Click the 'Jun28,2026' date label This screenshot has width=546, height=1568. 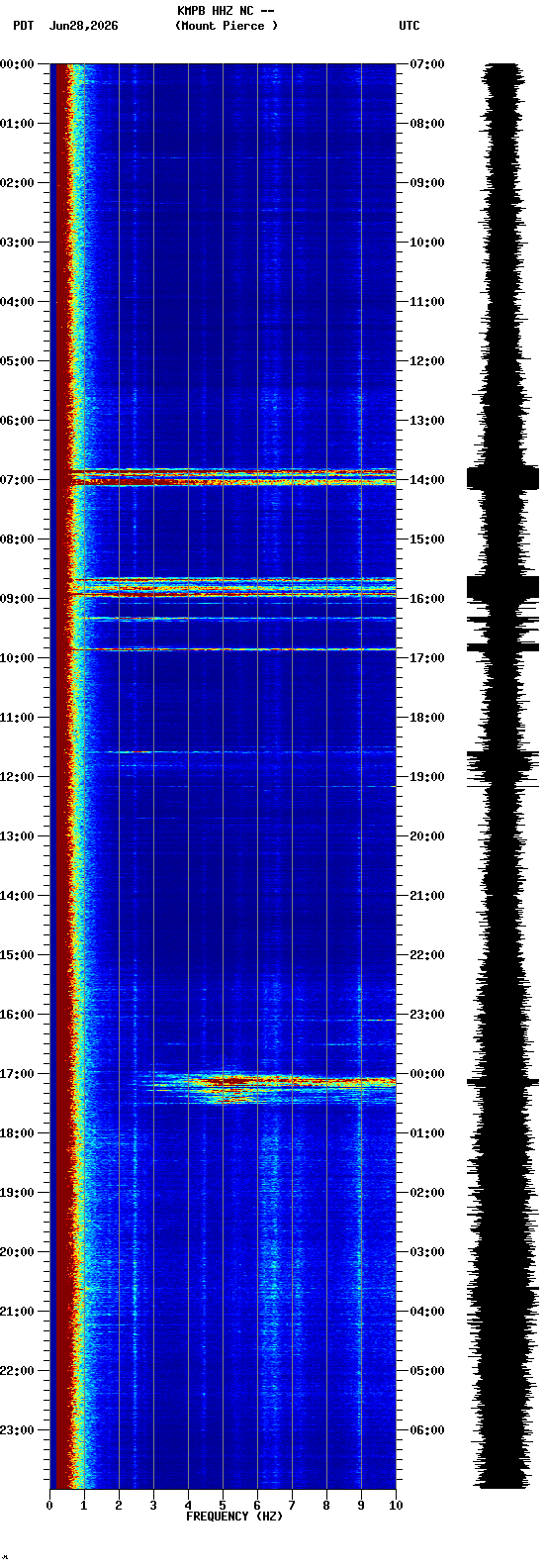click(x=83, y=26)
